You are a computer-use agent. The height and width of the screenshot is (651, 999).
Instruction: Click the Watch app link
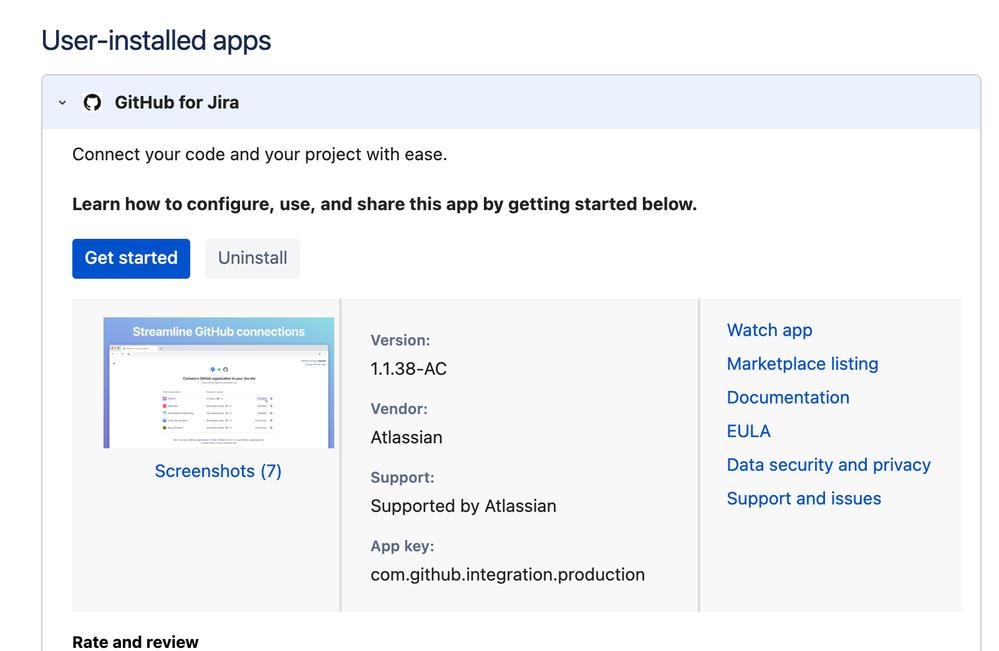pyautogui.click(x=770, y=330)
